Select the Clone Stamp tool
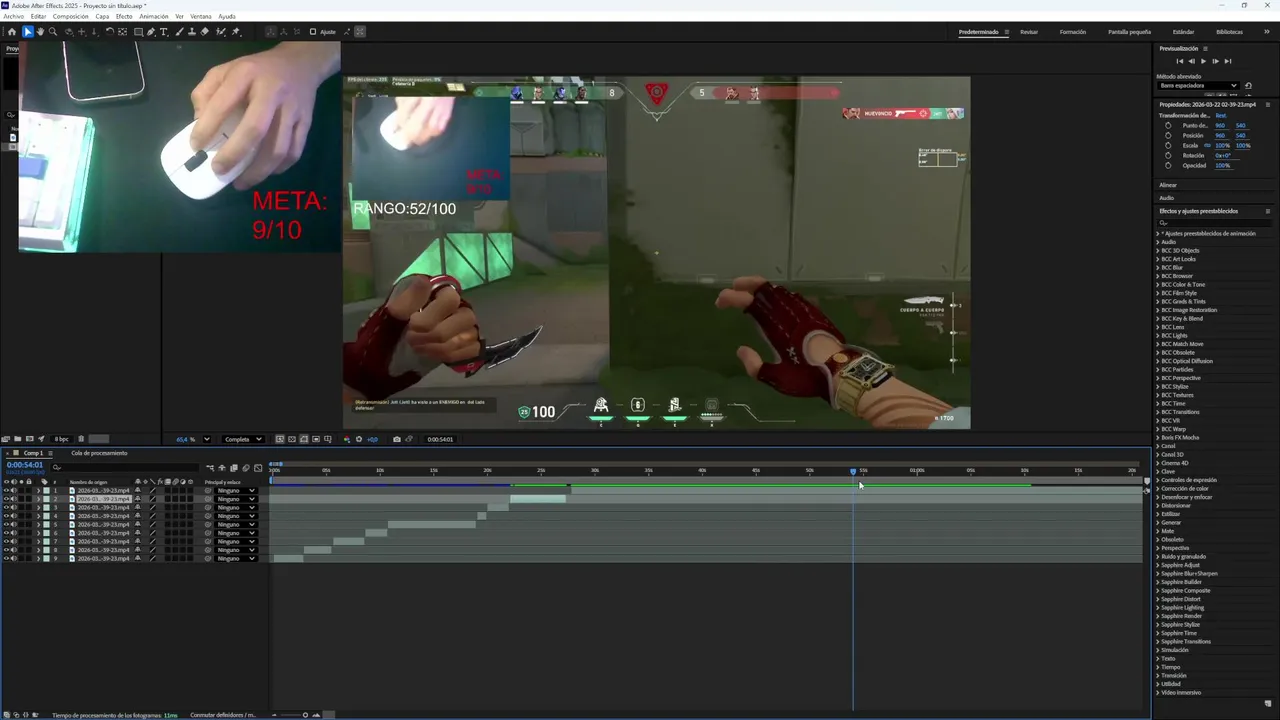The height and width of the screenshot is (720, 1280). point(192,32)
